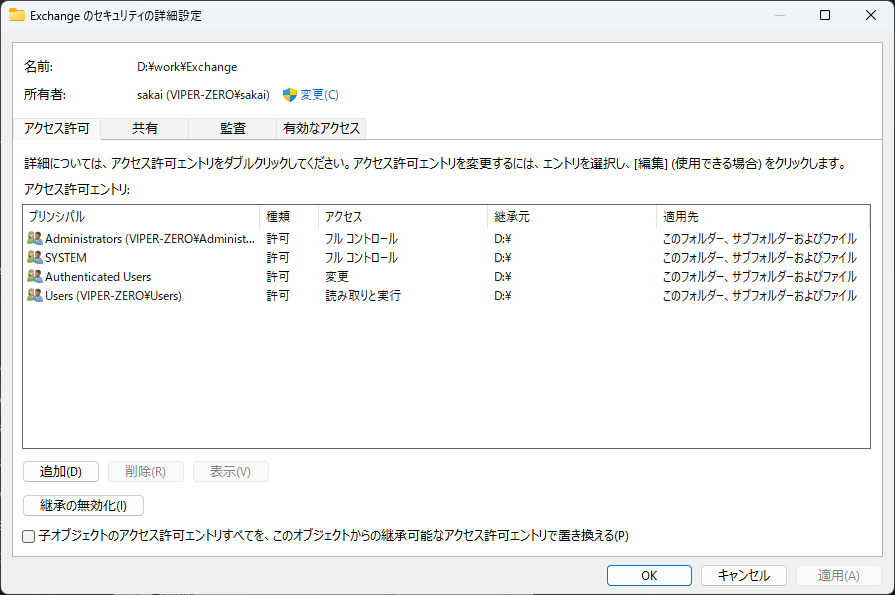Screen dimensions: 895x595
Task: Click owner name sakai (VIPER-ZERO¥sakai)
Action: tap(203, 95)
